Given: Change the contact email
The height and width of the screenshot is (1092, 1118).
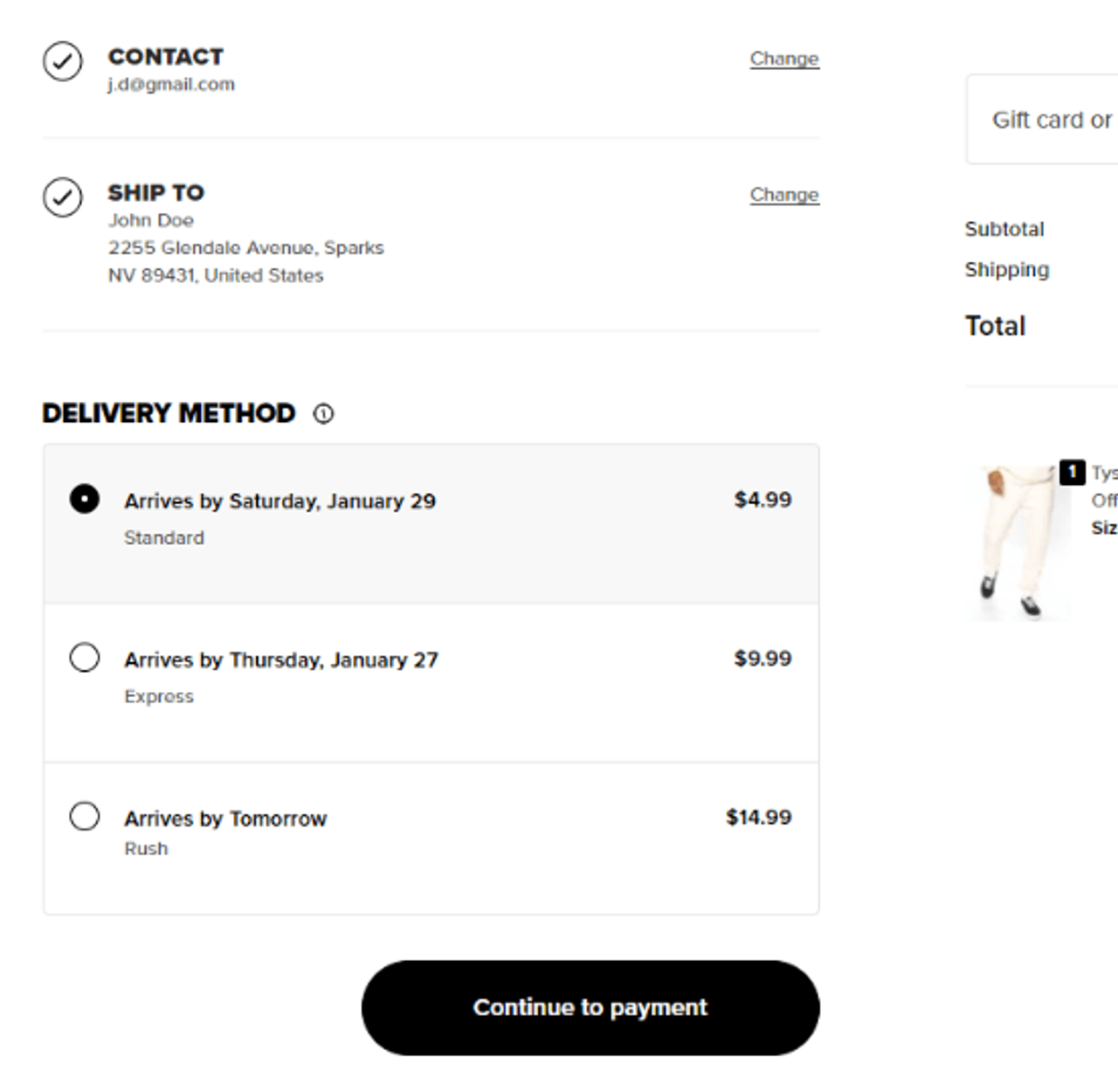Looking at the screenshot, I should point(783,59).
